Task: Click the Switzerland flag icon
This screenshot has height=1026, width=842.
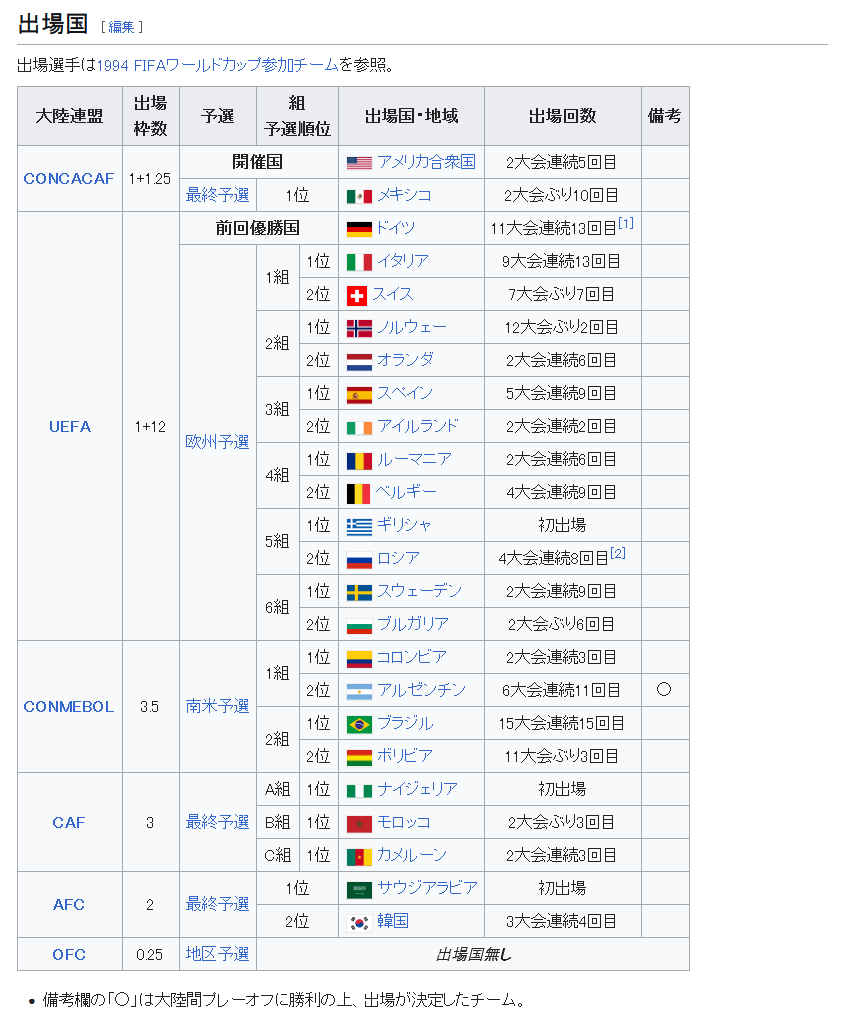Action: pos(357,296)
